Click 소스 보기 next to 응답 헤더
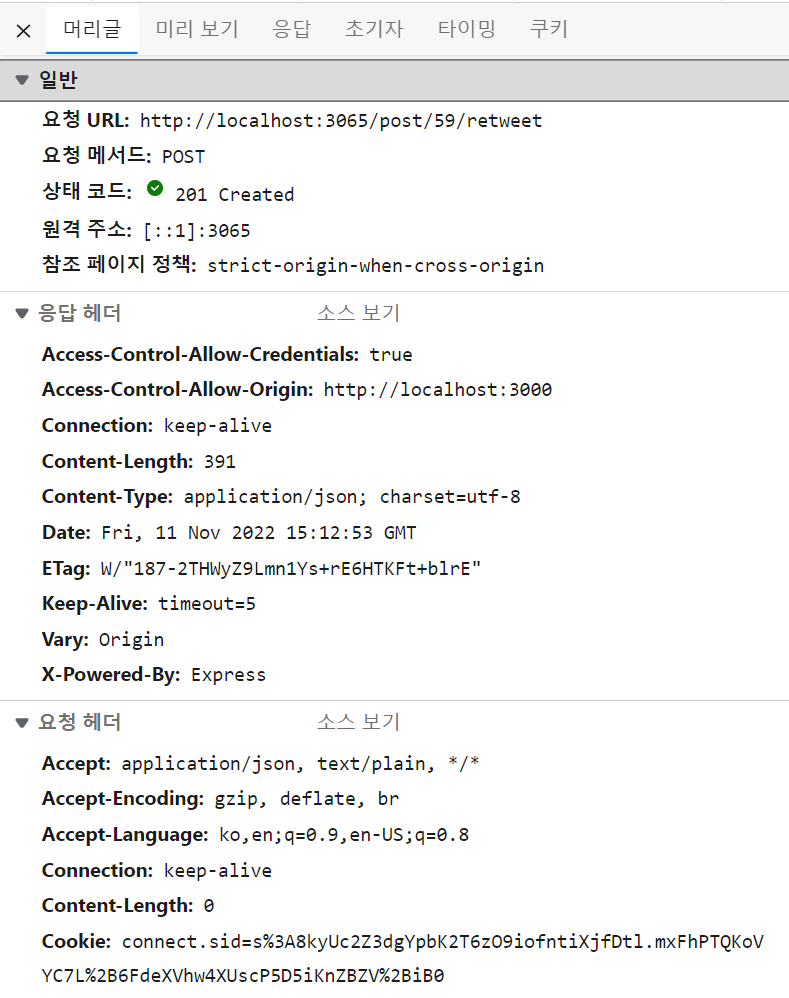 tap(358, 313)
